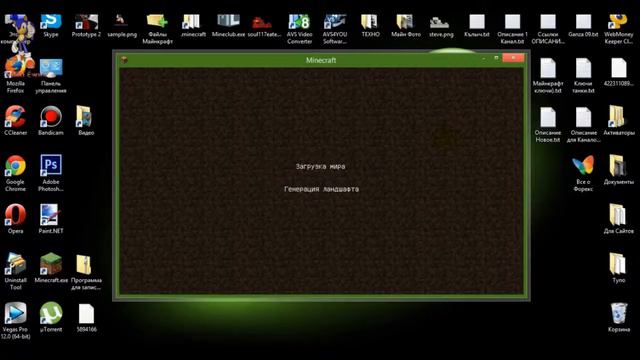Launch Minecraft.exe desktop icon
Viewport: 640px width, 360px height.
point(51,268)
